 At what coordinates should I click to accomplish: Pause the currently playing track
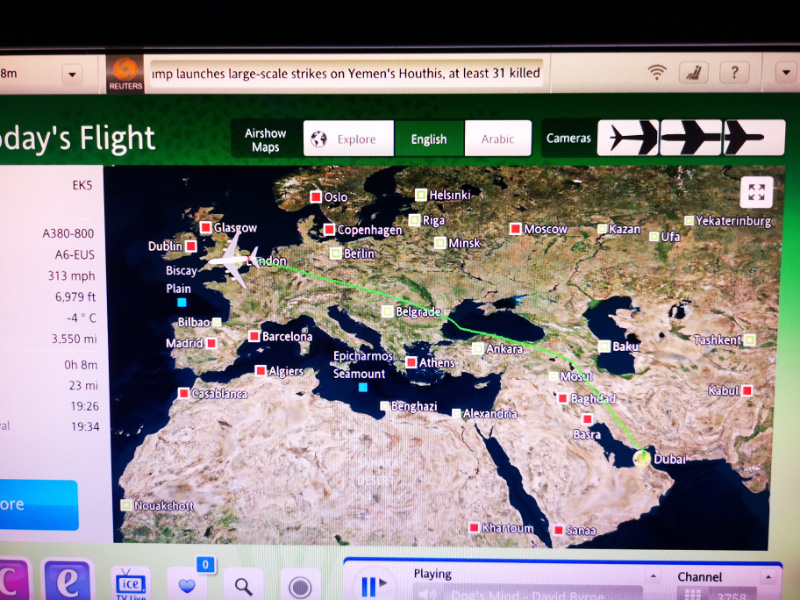click(373, 586)
